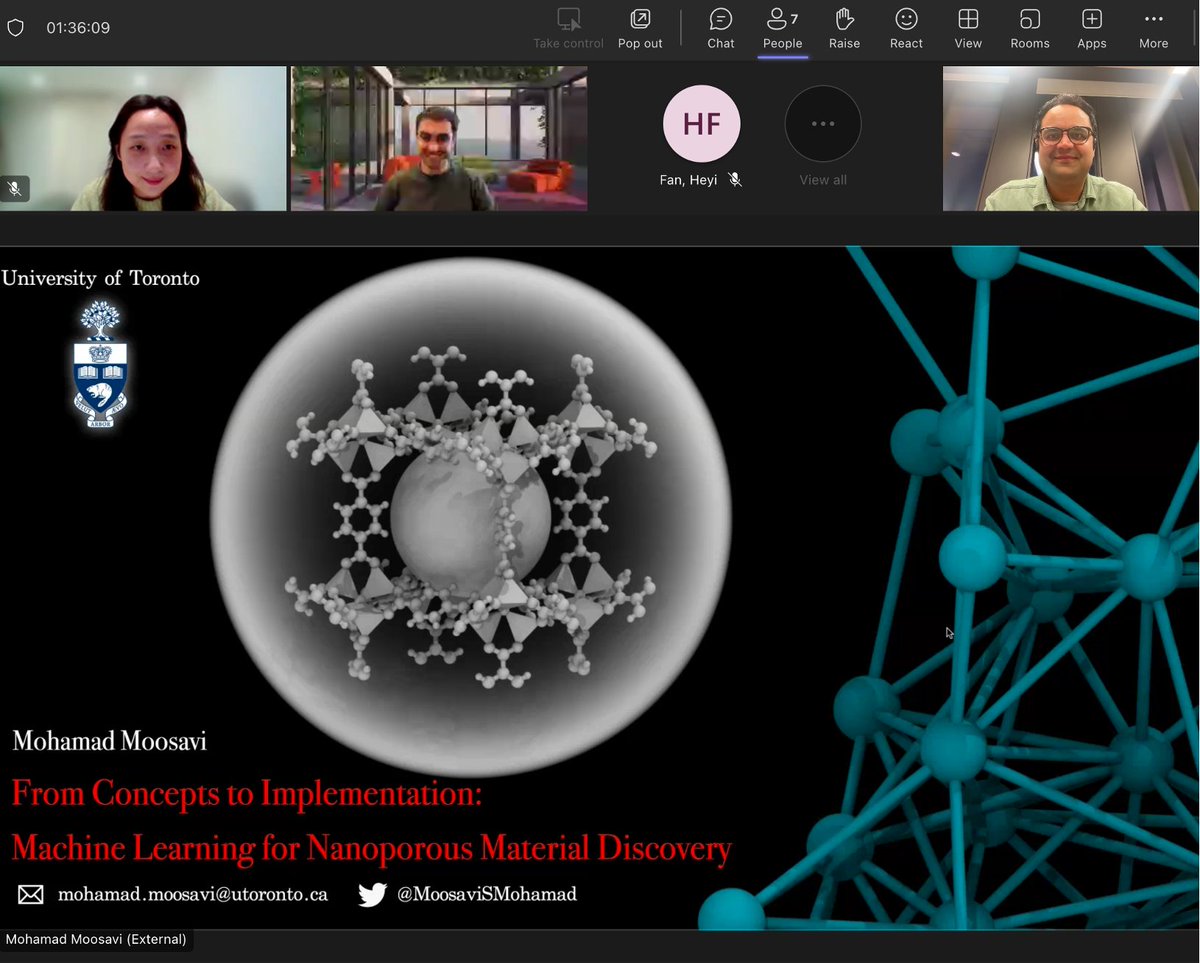Switch to the Chat tab
The width and height of the screenshot is (1200, 963).
coord(720,27)
